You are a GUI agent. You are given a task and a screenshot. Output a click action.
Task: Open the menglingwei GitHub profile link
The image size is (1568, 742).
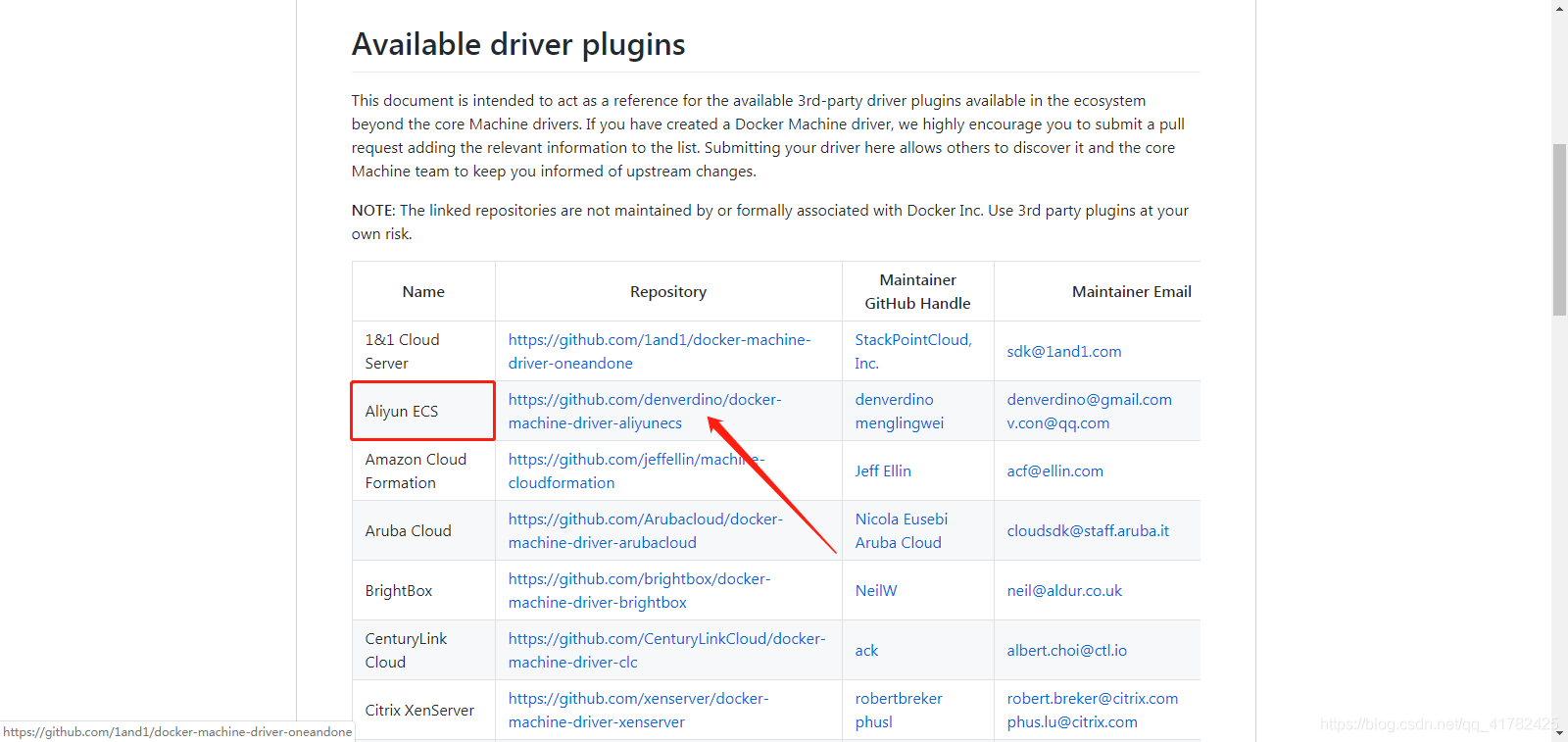pos(899,422)
